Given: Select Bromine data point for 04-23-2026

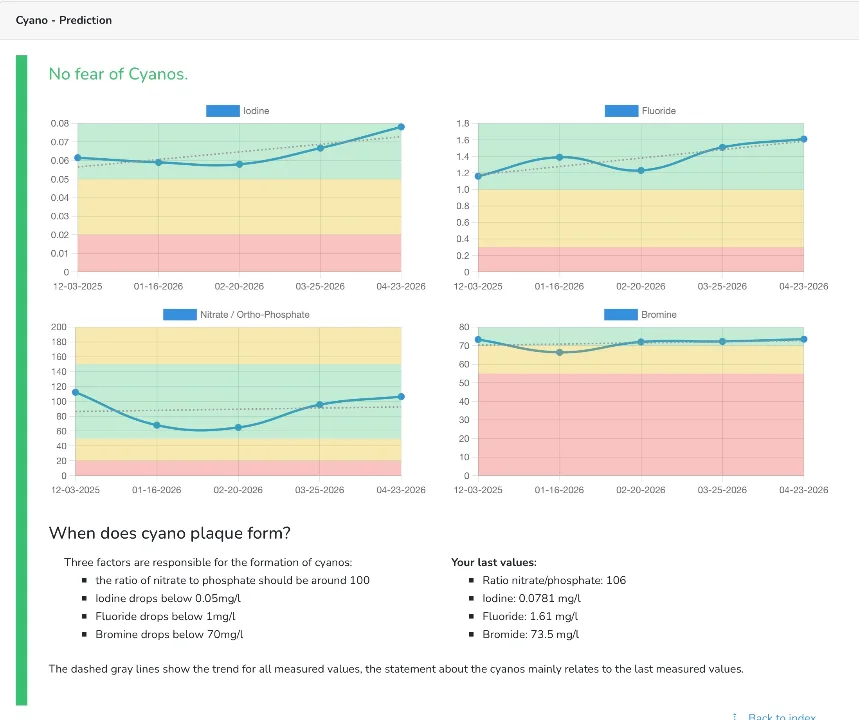Looking at the screenshot, I should (804, 339).
